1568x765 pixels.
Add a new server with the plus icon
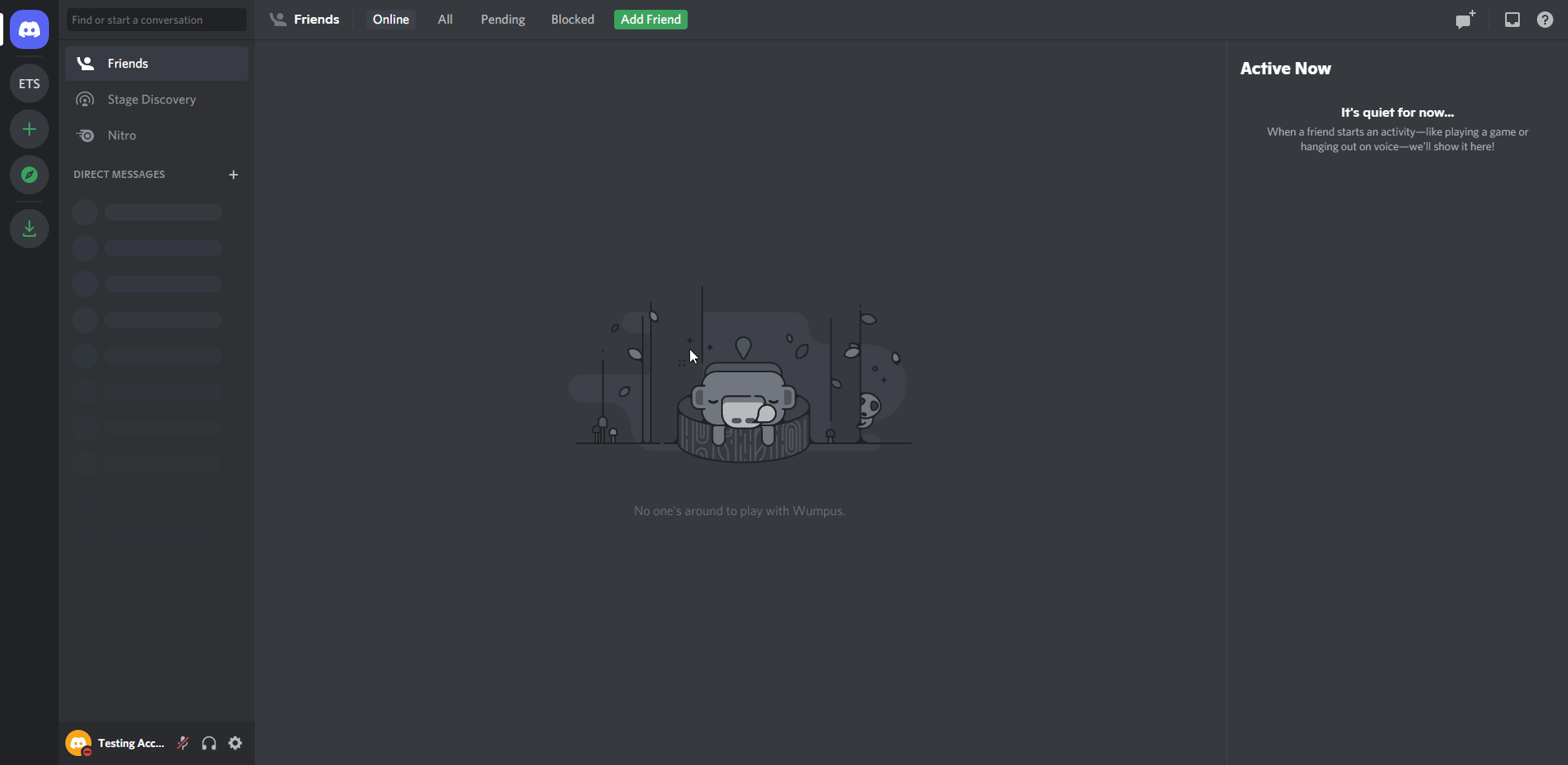pyautogui.click(x=29, y=128)
